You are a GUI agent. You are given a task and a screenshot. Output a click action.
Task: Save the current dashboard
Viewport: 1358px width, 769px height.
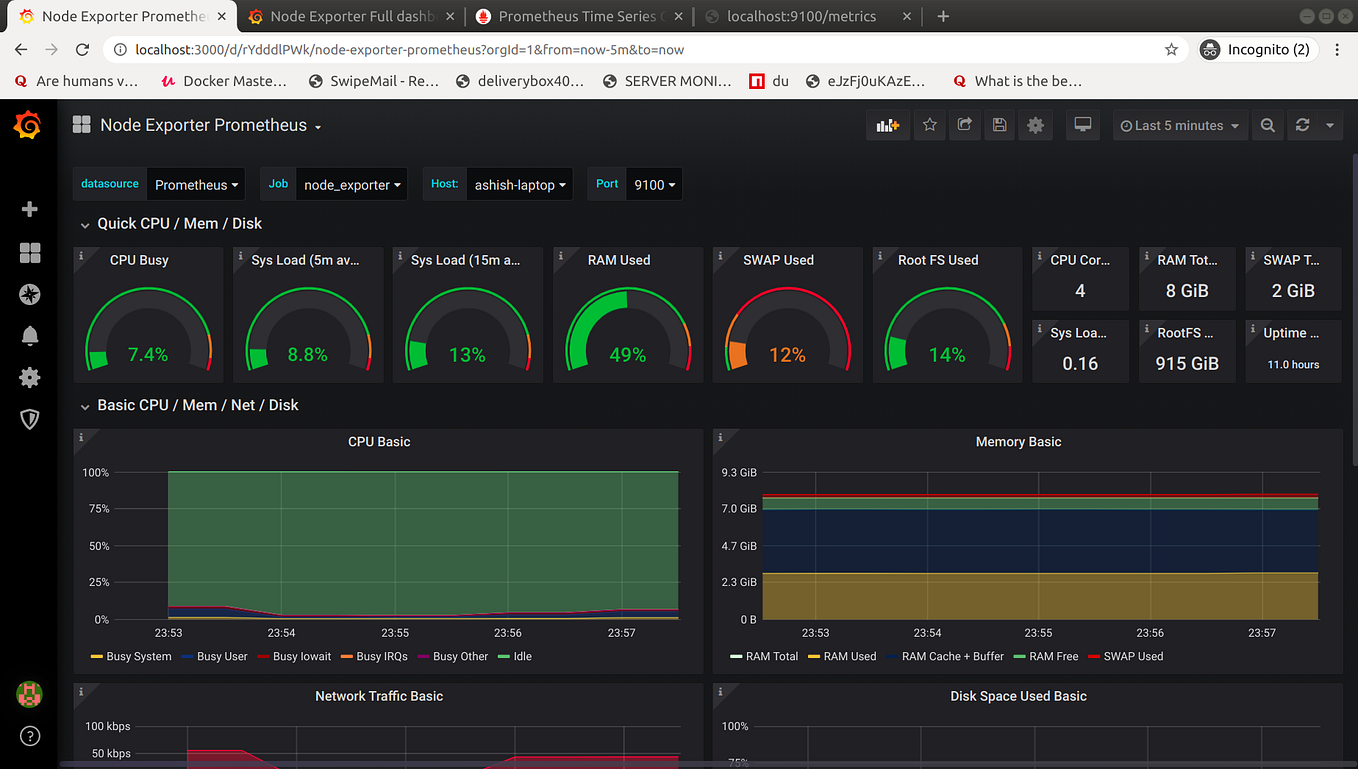pos(999,125)
